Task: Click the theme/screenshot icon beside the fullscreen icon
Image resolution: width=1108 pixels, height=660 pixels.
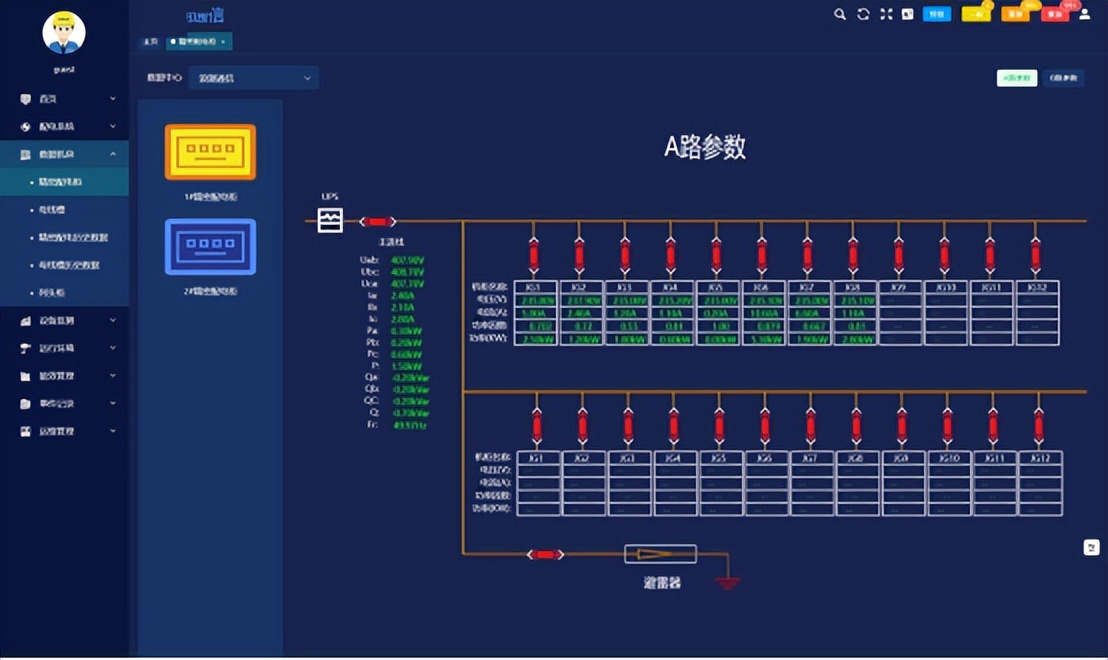Action: point(907,14)
